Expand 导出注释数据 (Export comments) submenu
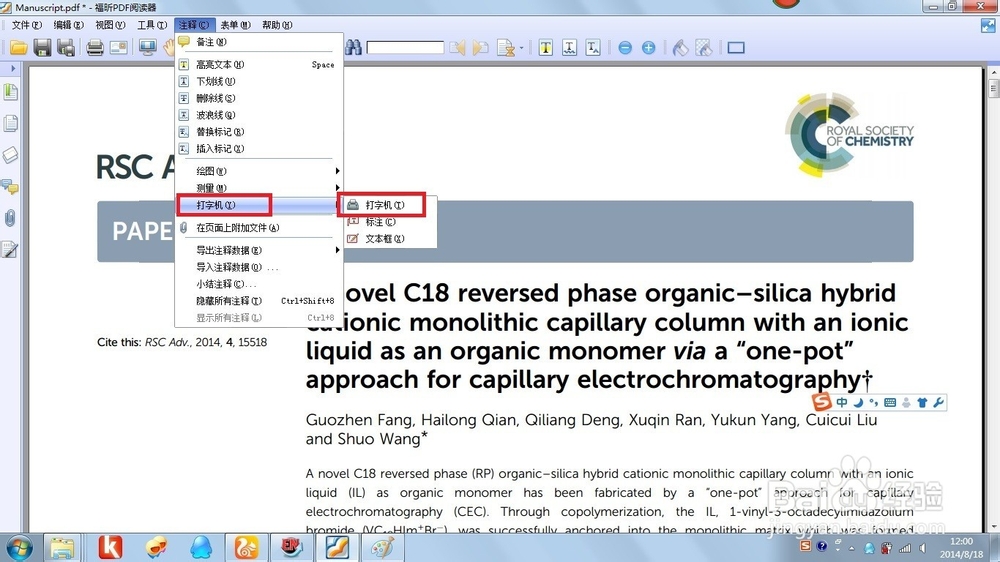1000x562 pixels. point(258,250)
